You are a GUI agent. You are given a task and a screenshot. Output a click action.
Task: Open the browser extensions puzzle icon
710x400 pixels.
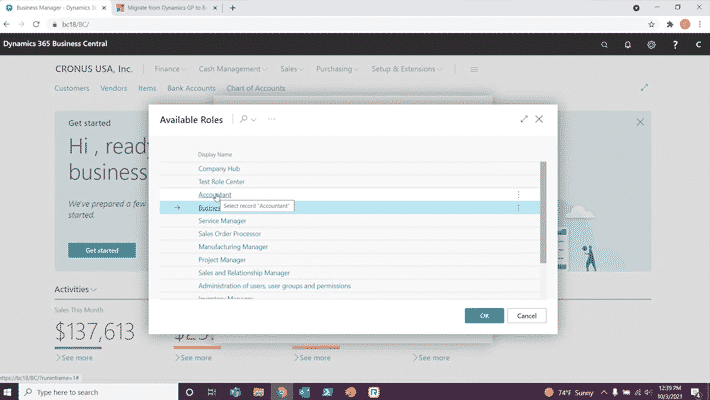(670, 24)
